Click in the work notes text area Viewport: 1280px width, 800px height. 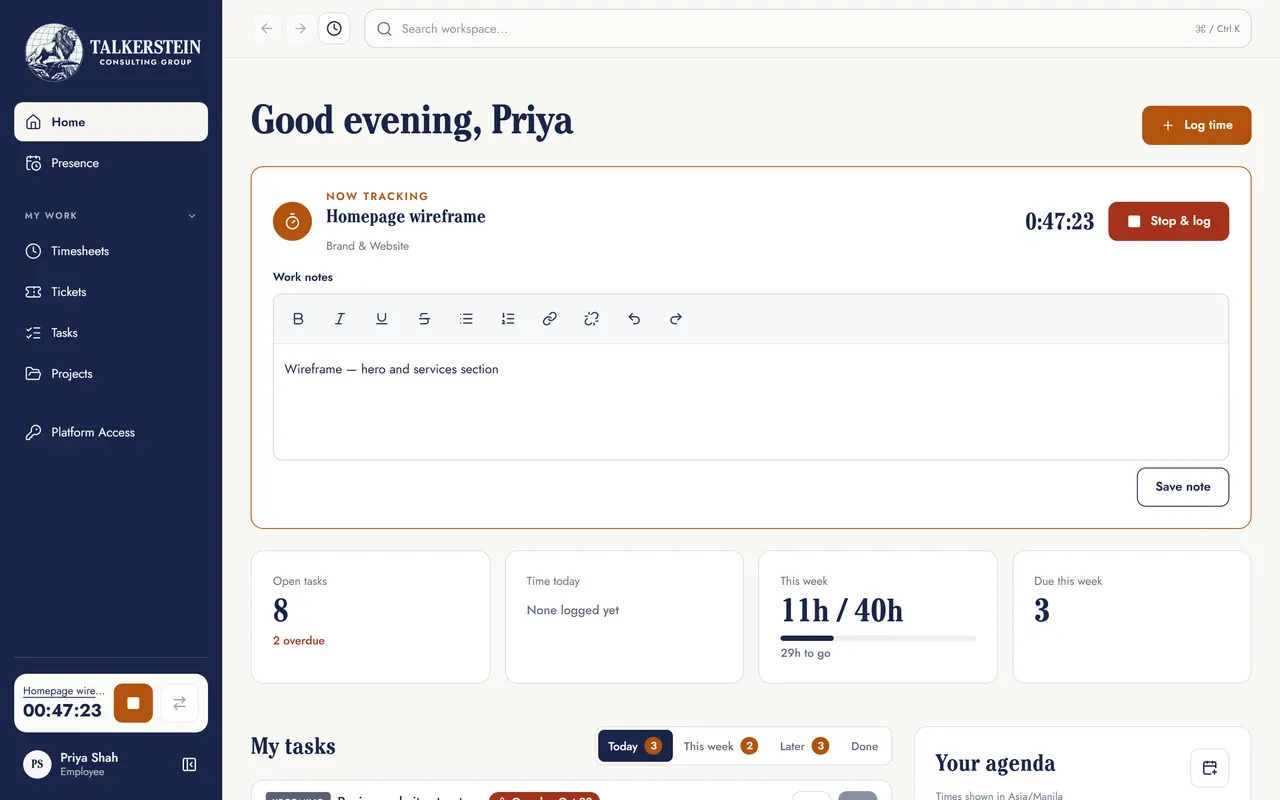click(751, 402)
